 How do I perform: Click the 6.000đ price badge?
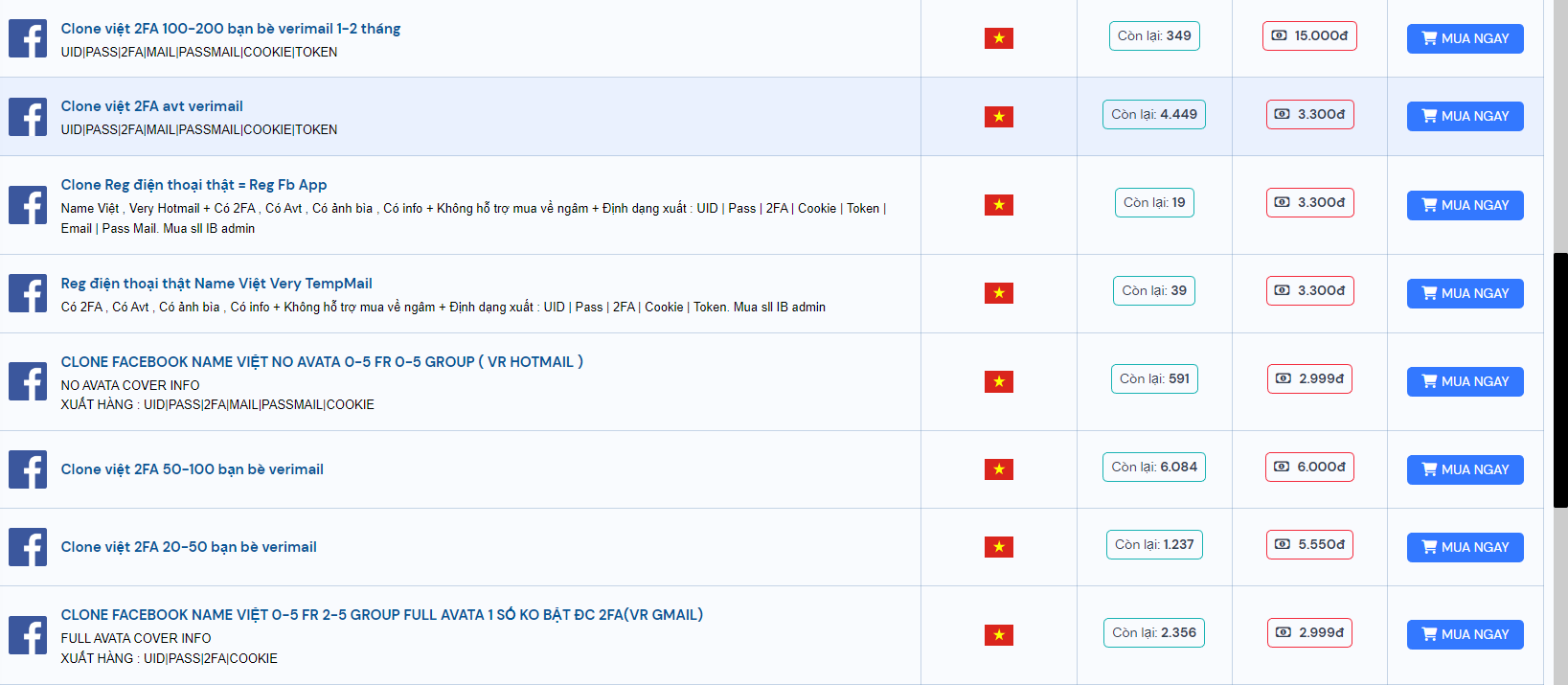(1309, 467)
